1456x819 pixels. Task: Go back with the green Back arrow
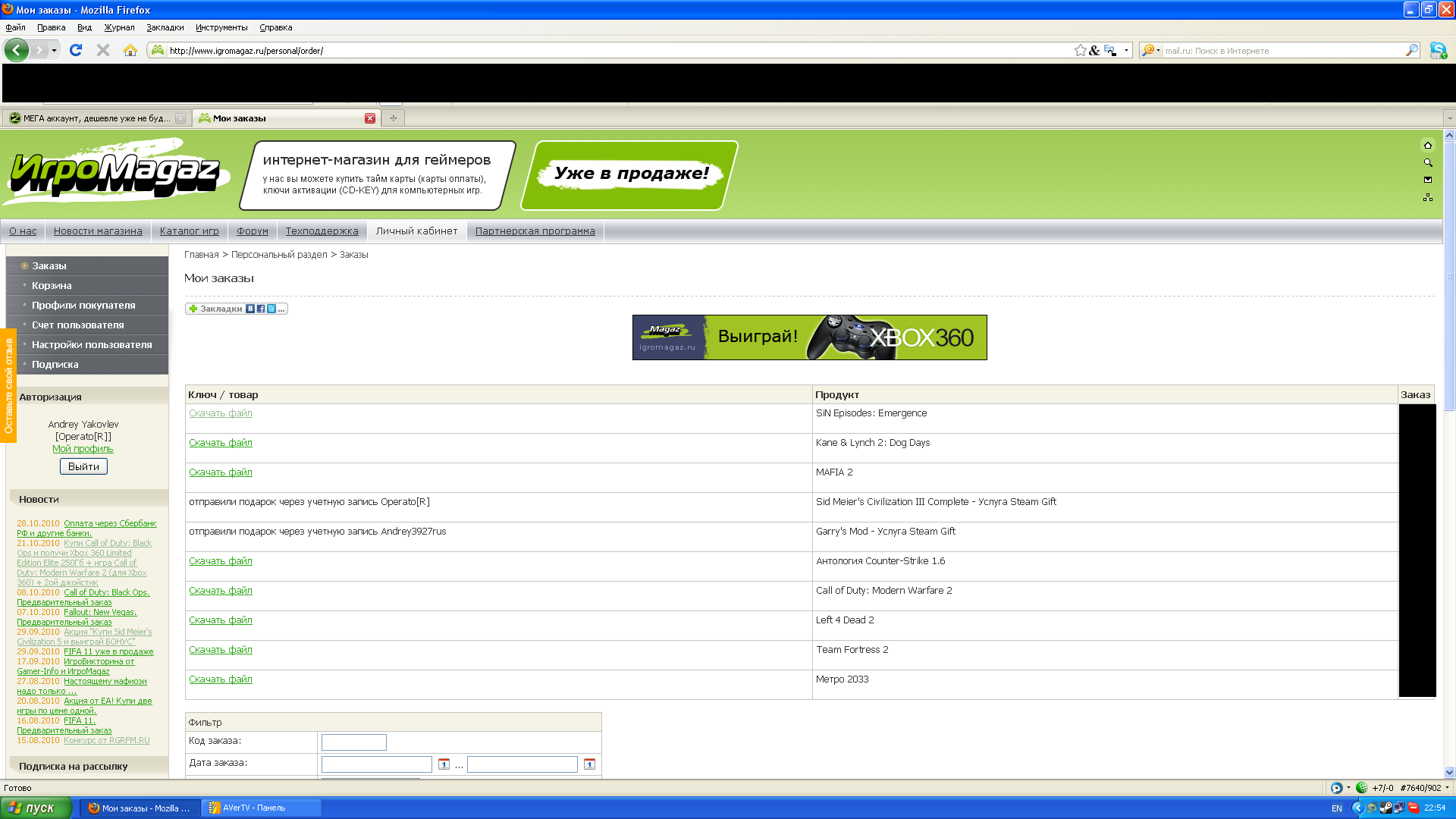click(16, 50)
